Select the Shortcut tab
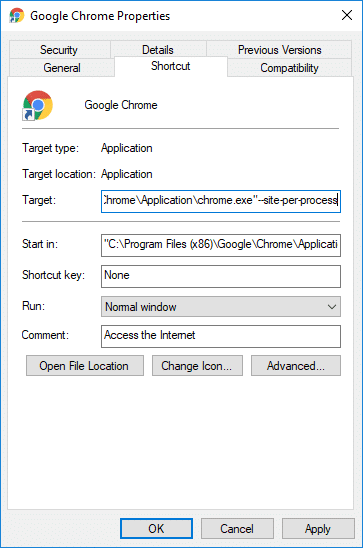Screen dimensions: 363x548 170,66
